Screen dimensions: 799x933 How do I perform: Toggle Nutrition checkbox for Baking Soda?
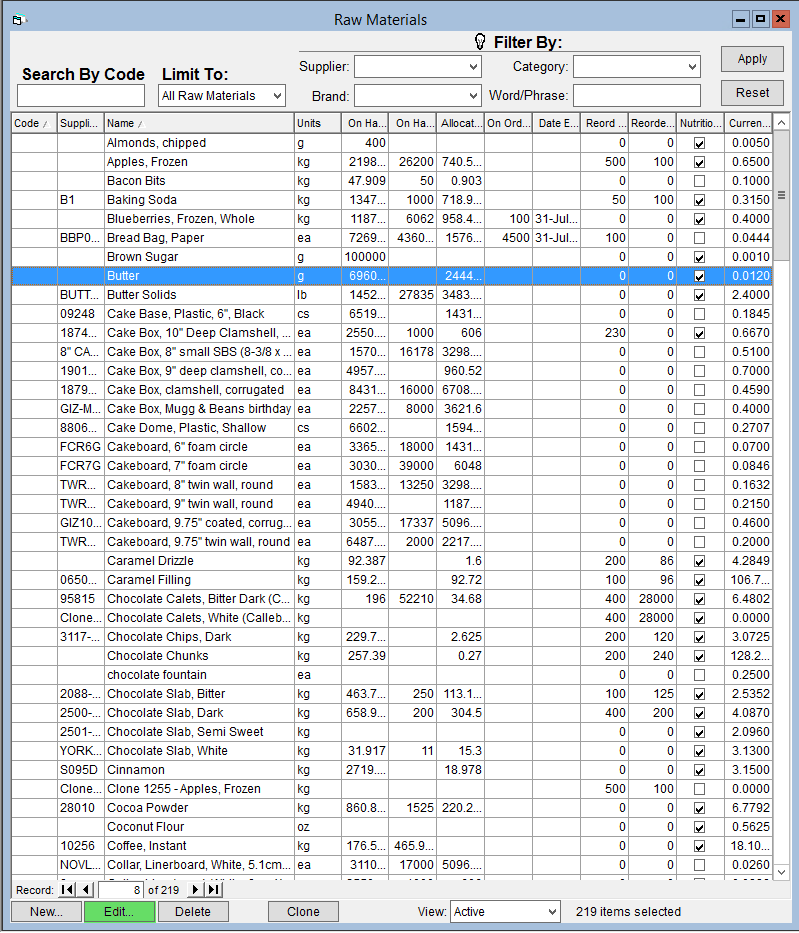[x=700, y=200]
